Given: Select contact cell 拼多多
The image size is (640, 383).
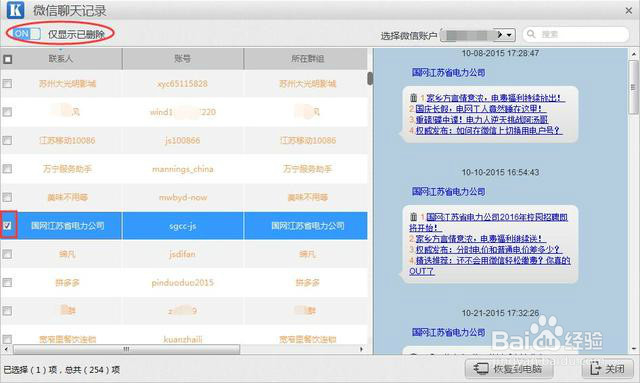Looking at the screenshot, I should pos(67,283).
